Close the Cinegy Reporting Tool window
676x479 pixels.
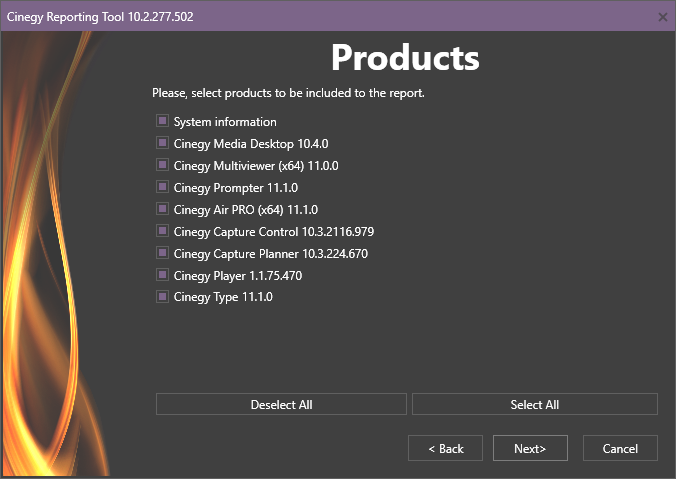(663, 17)
